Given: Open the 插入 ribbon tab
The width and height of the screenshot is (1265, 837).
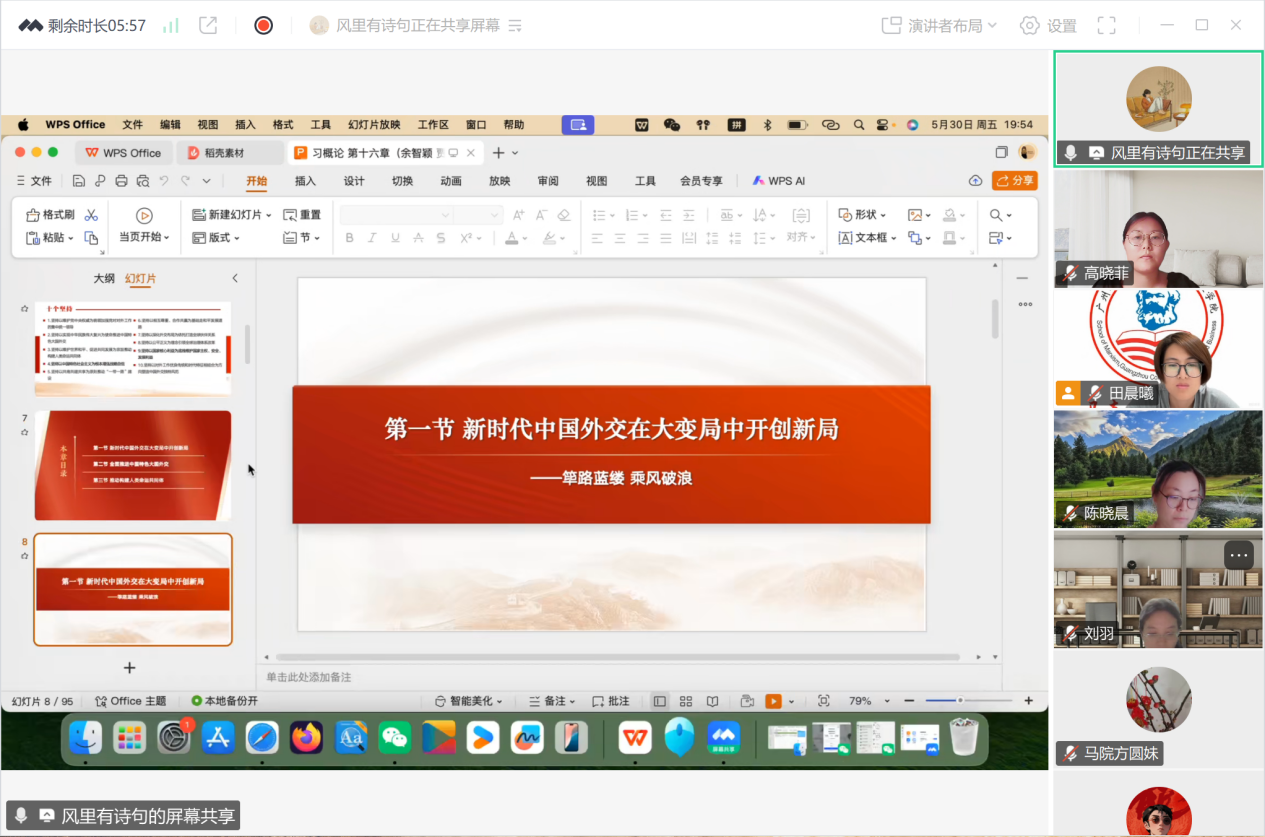Looking at the screenshot, I should (305, 181).
